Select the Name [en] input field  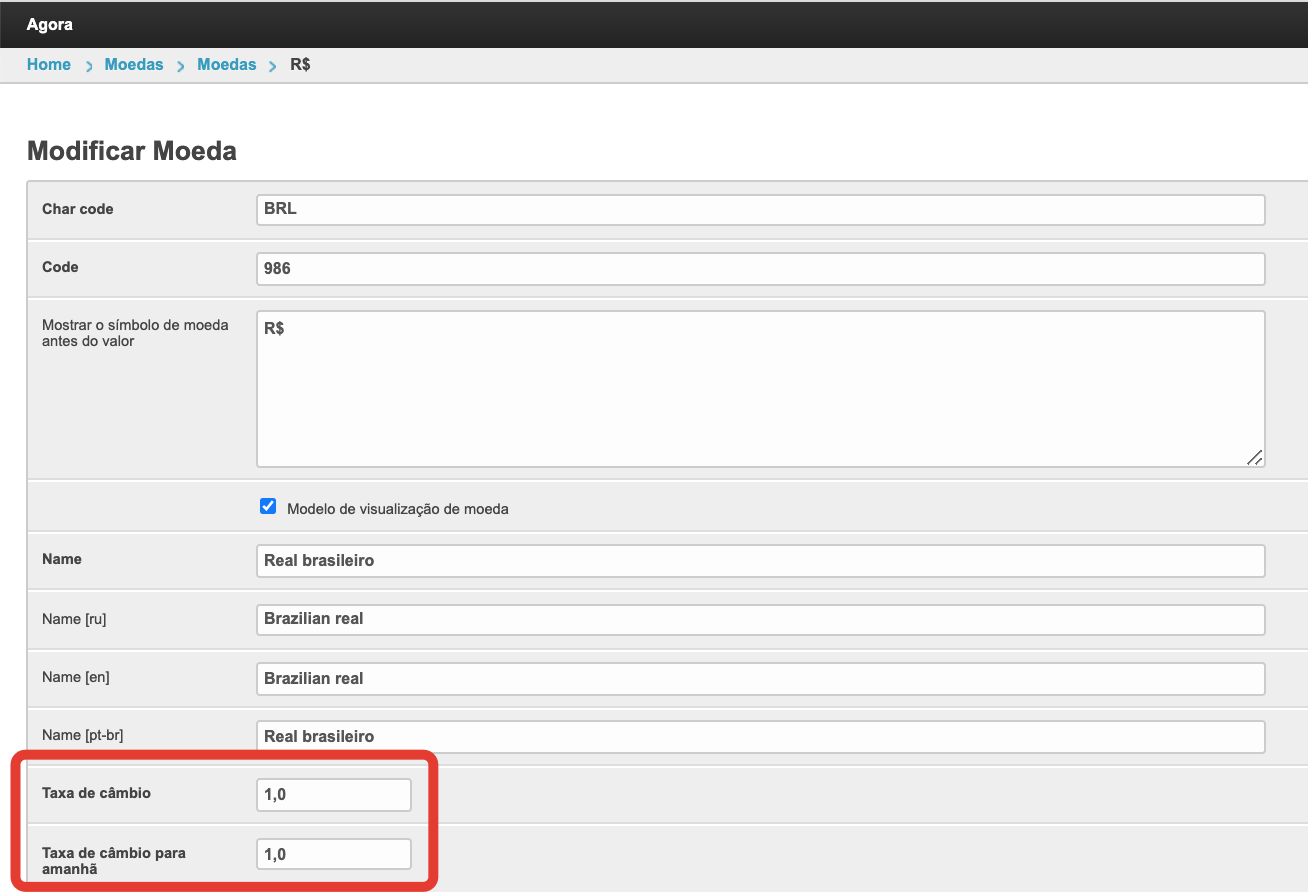coord(760,678)
